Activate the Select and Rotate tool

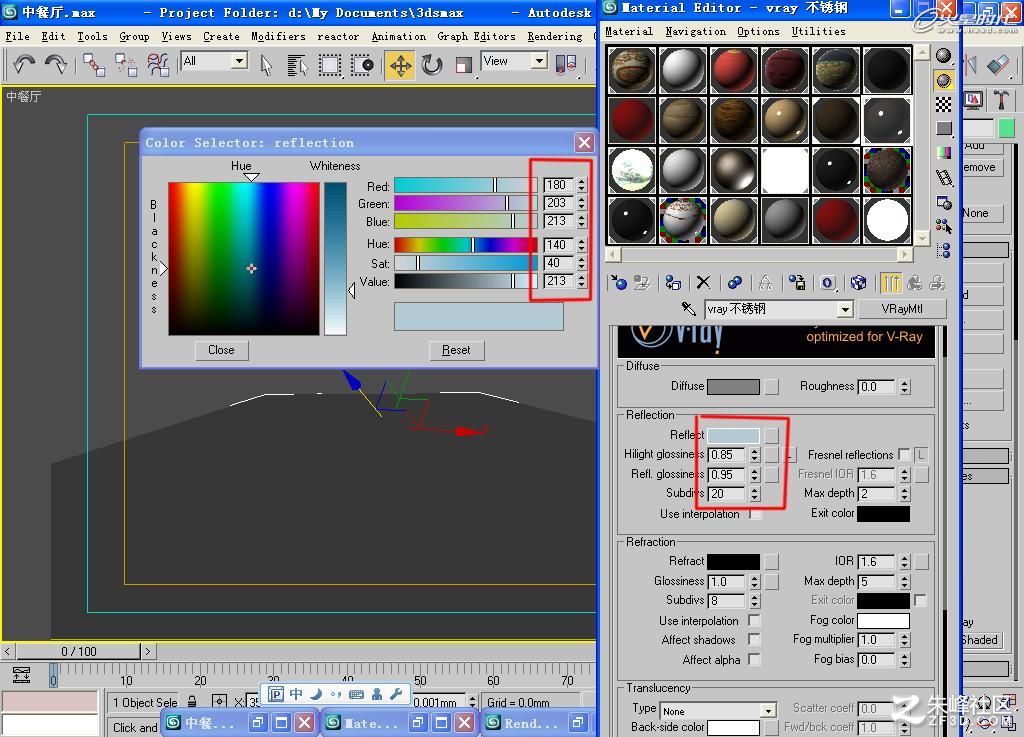pyautogui.click(x=432, y=65)
